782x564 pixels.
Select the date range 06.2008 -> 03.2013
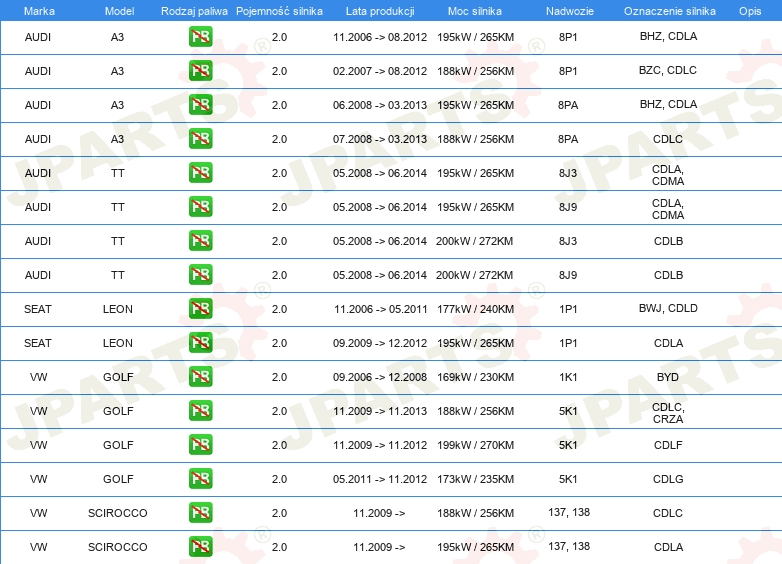[x=380, y=105]
